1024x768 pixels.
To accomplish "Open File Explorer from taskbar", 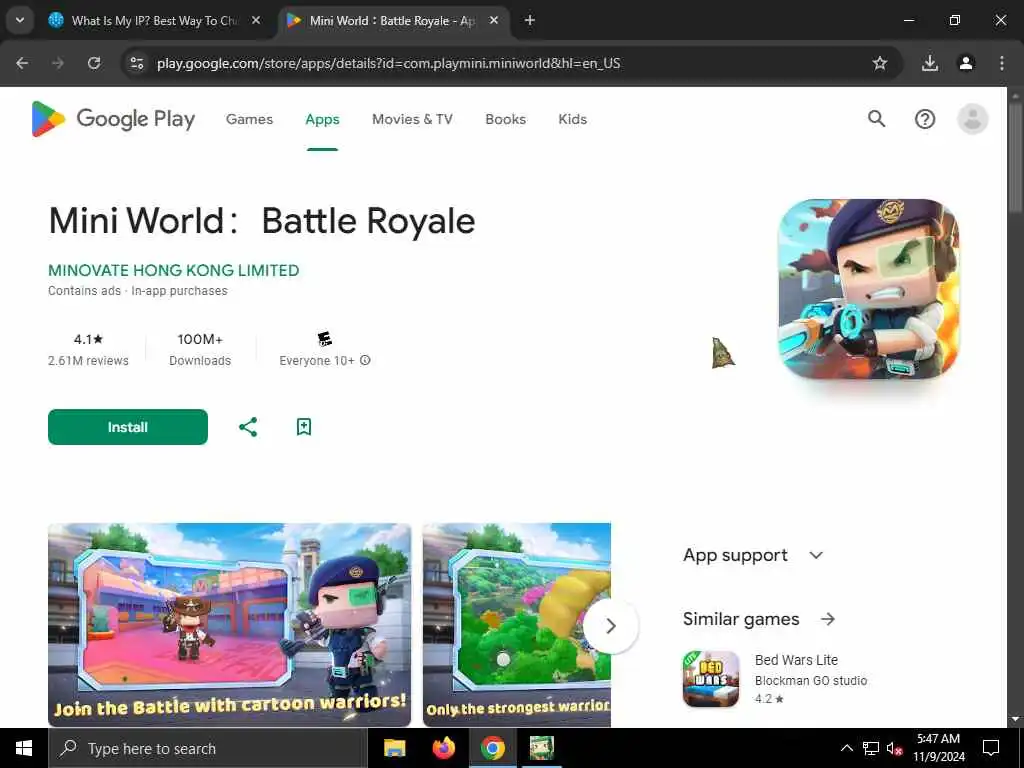I will (x=394, y=748).
